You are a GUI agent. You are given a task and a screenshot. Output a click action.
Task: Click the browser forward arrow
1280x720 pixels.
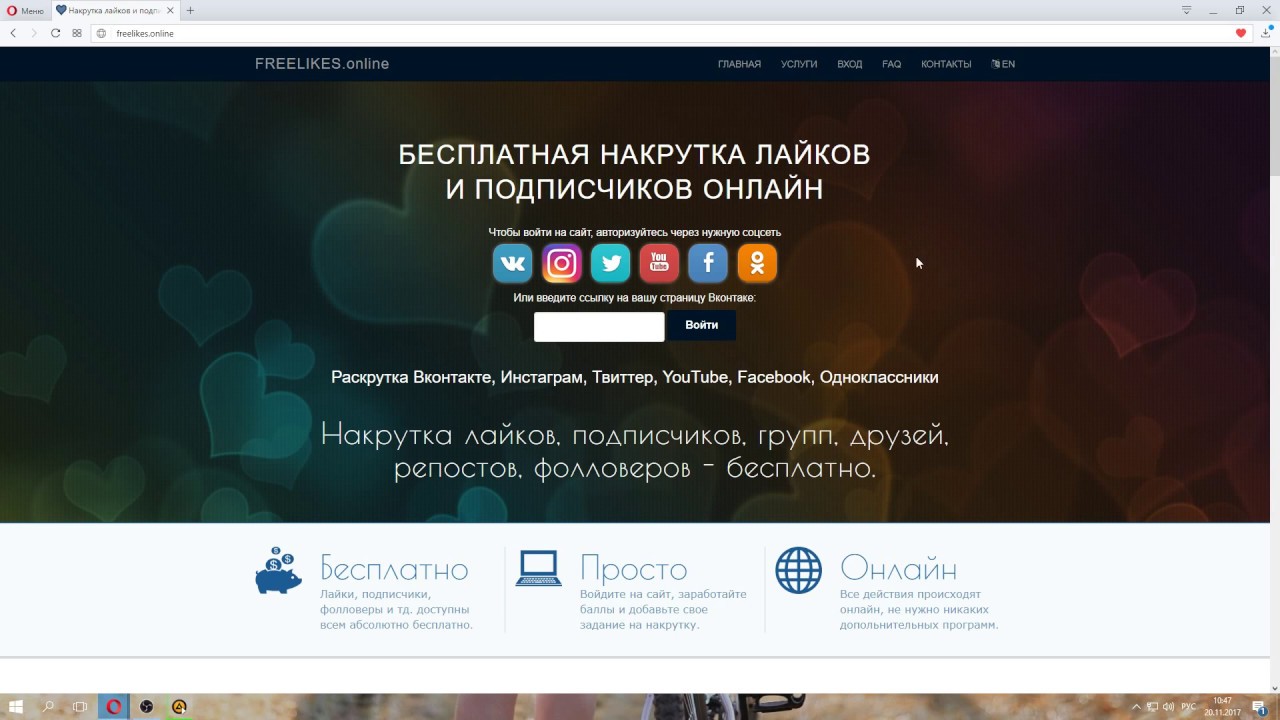point(34,33)
